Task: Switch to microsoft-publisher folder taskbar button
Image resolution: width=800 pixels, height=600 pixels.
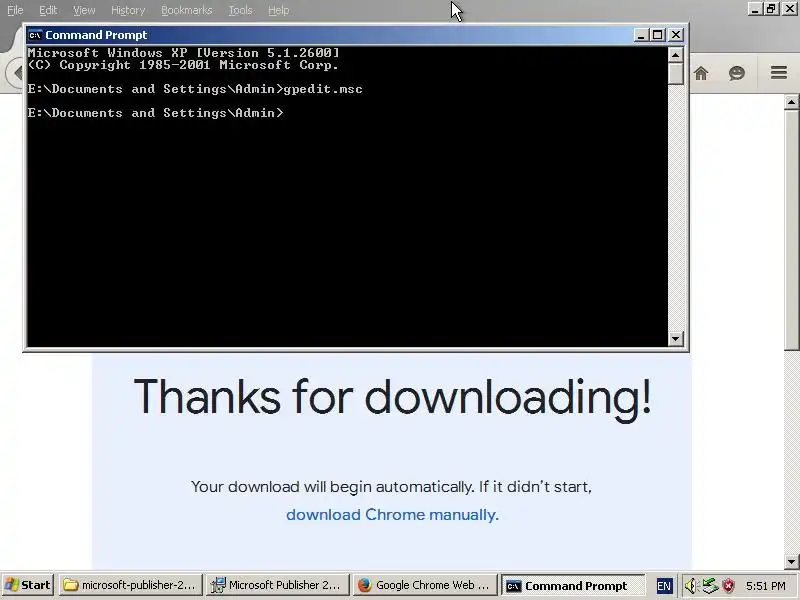Action: (131, 585)
